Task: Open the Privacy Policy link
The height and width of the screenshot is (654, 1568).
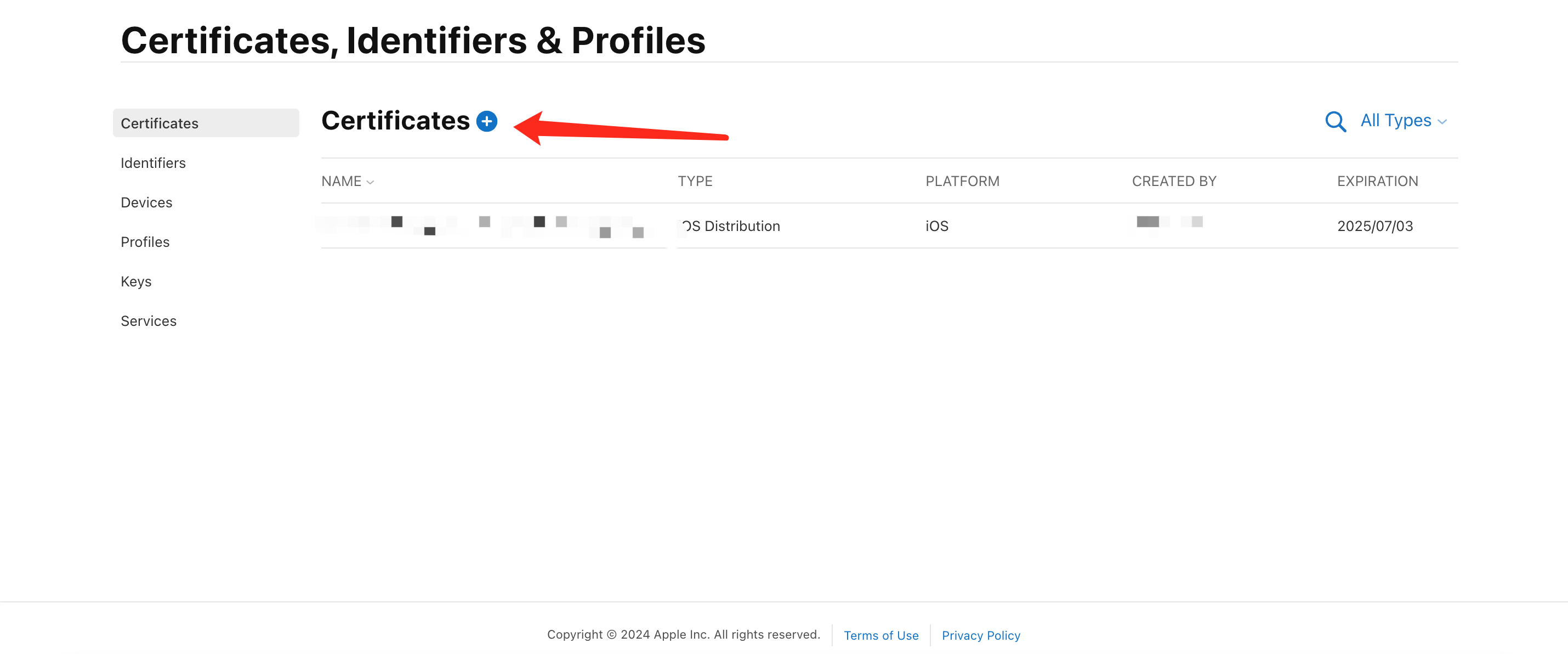Action: pos(981,635)
